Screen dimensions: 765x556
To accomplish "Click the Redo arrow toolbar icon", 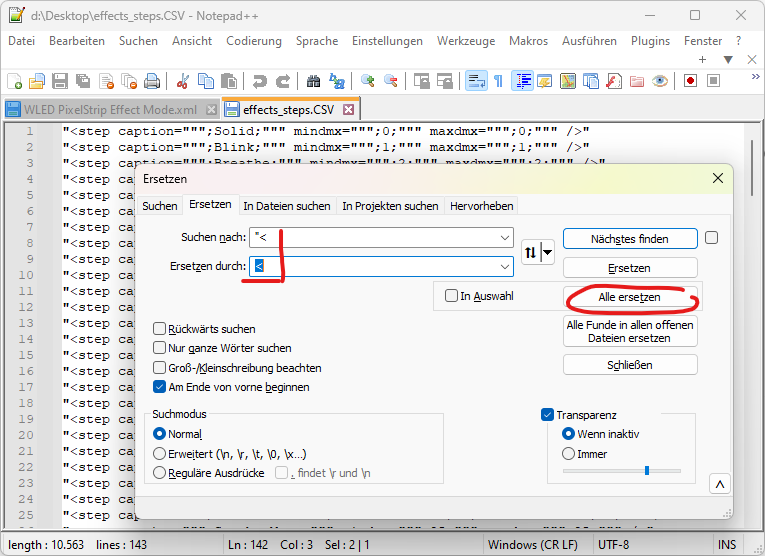I will point(282,81).
